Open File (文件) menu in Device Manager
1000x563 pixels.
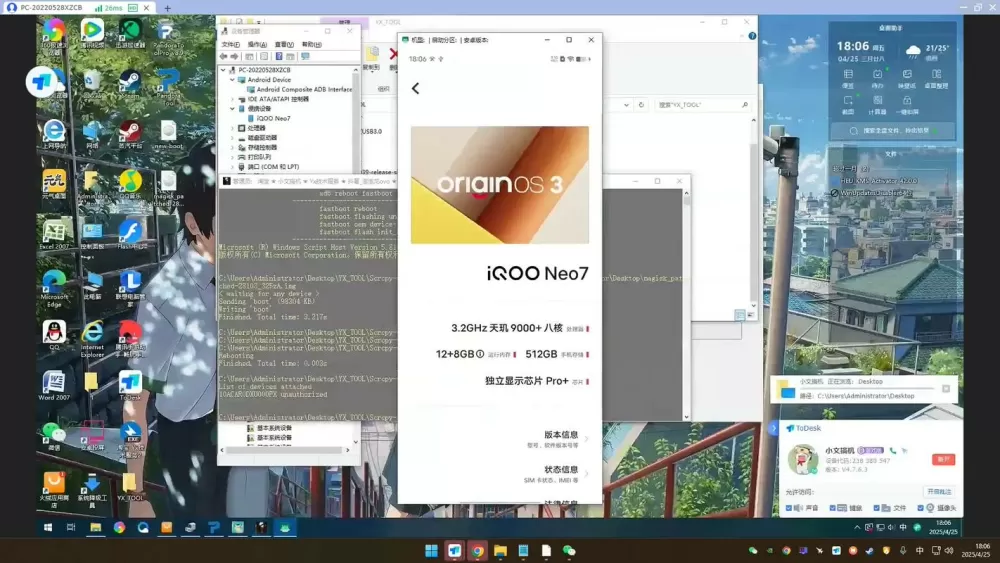(230, 45)
